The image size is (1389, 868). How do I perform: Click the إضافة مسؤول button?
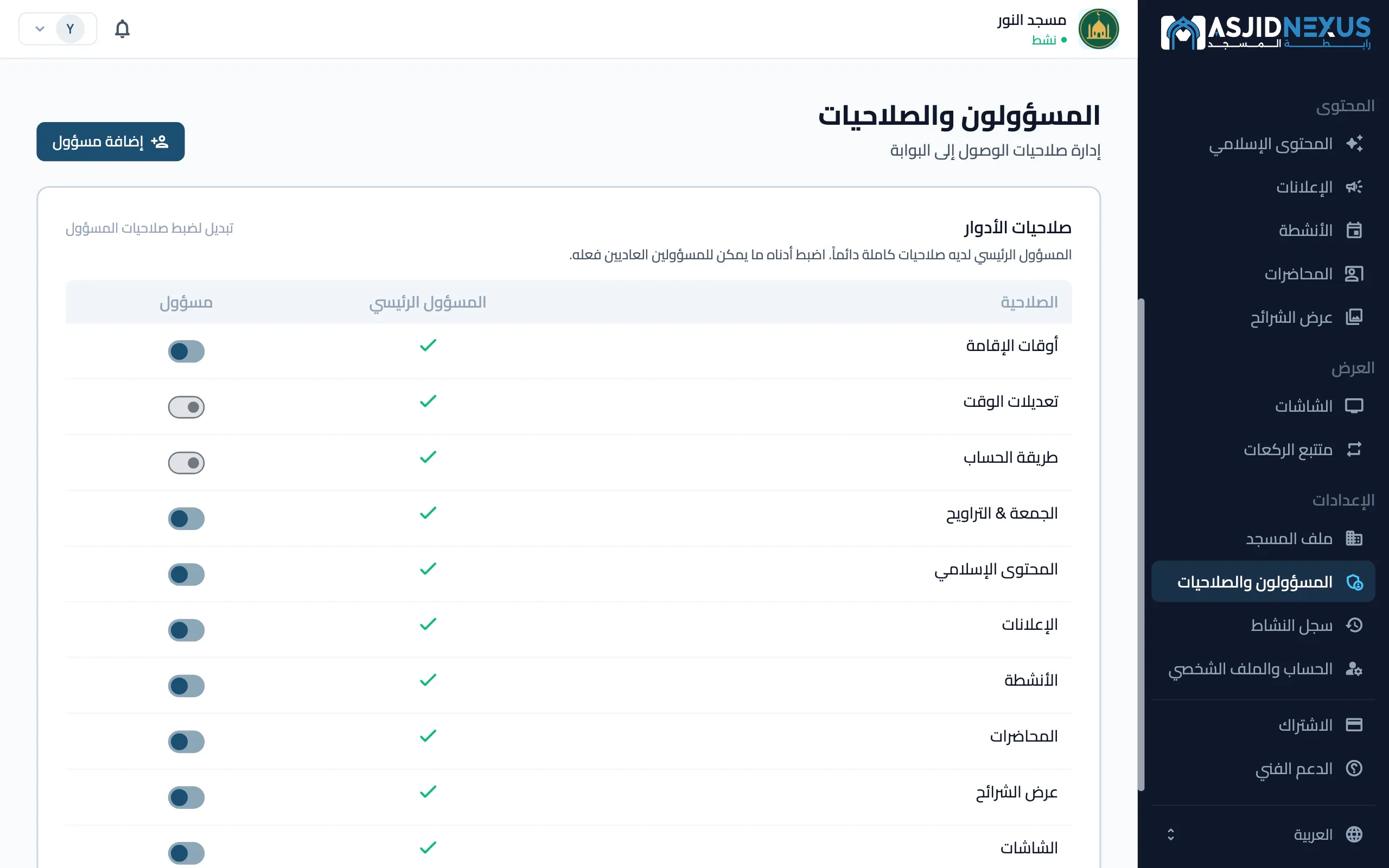[111, 142]
